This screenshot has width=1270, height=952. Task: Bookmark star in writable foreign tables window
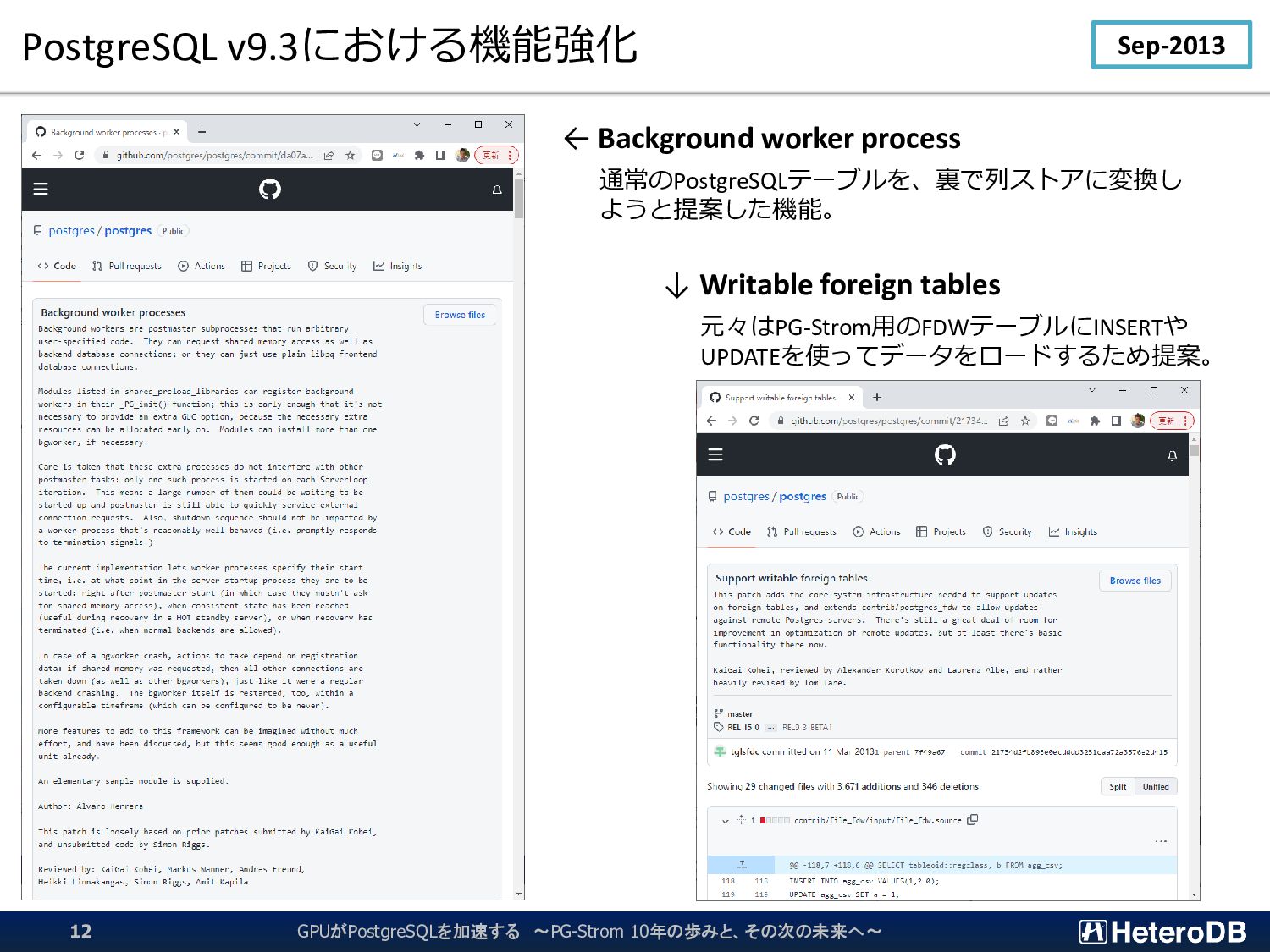pyautogui.click(x=1024, y=421)
